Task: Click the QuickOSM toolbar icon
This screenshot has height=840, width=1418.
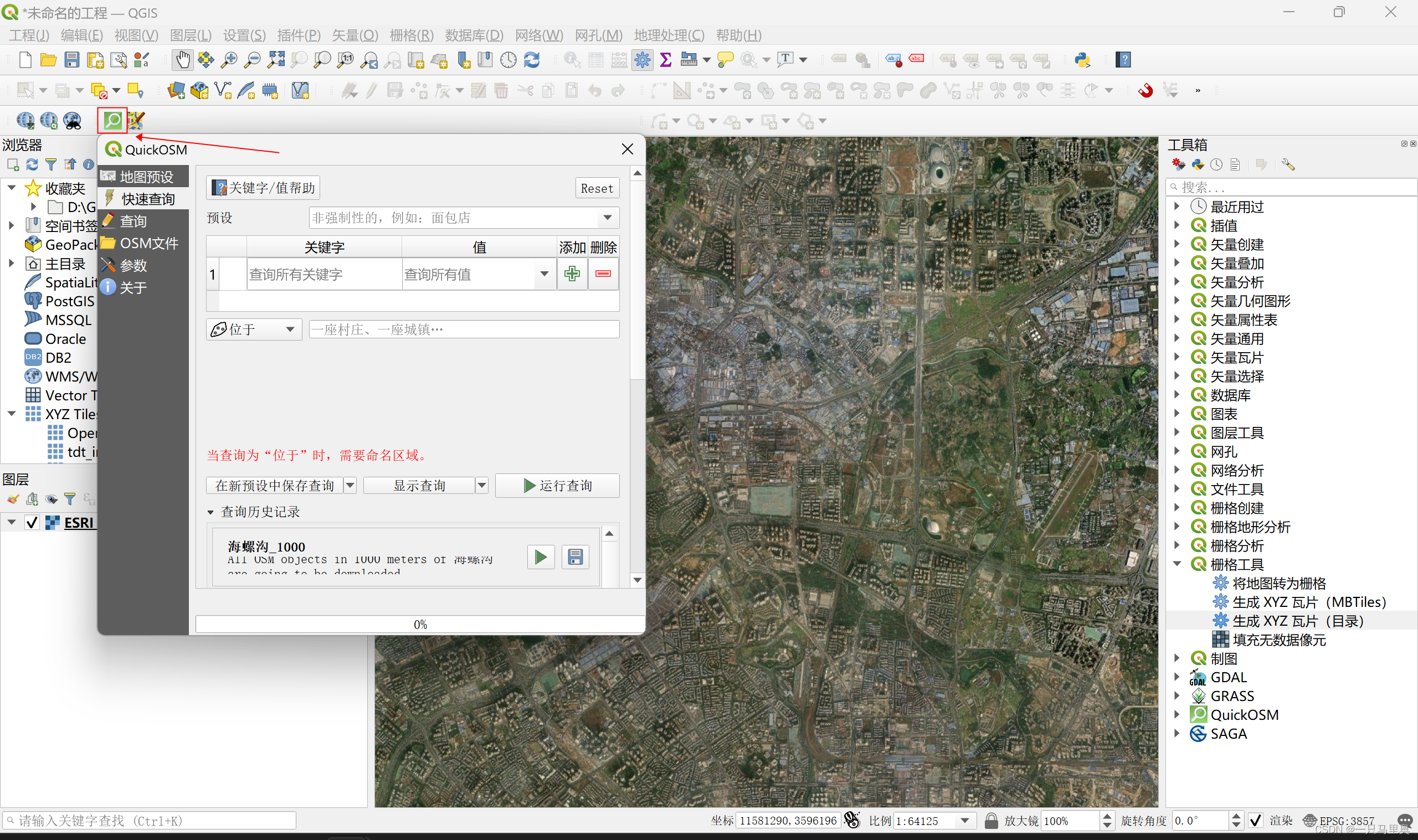Action: pyautogui.click(x=112, y=120)
